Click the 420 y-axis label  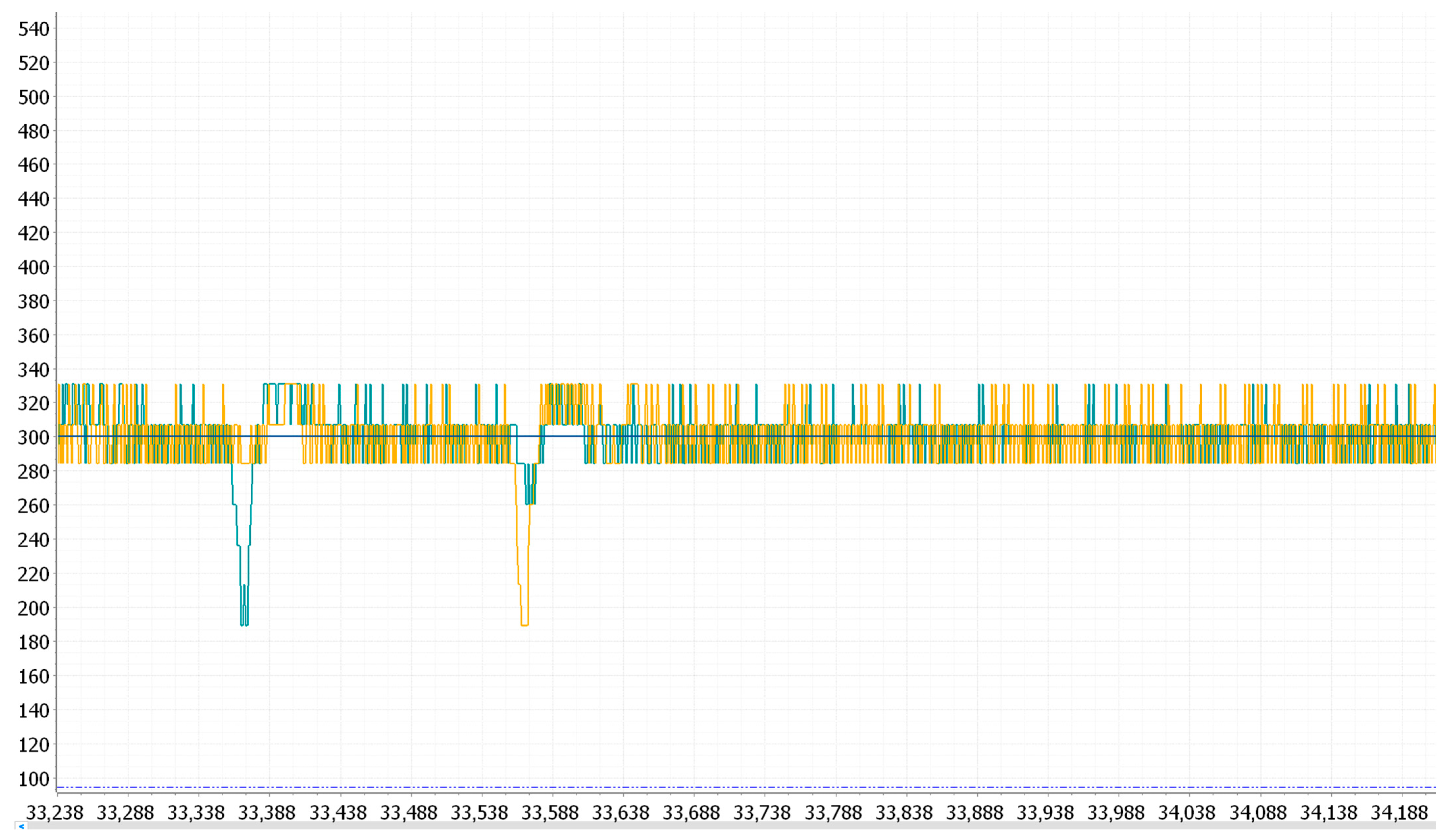(34, 233)
